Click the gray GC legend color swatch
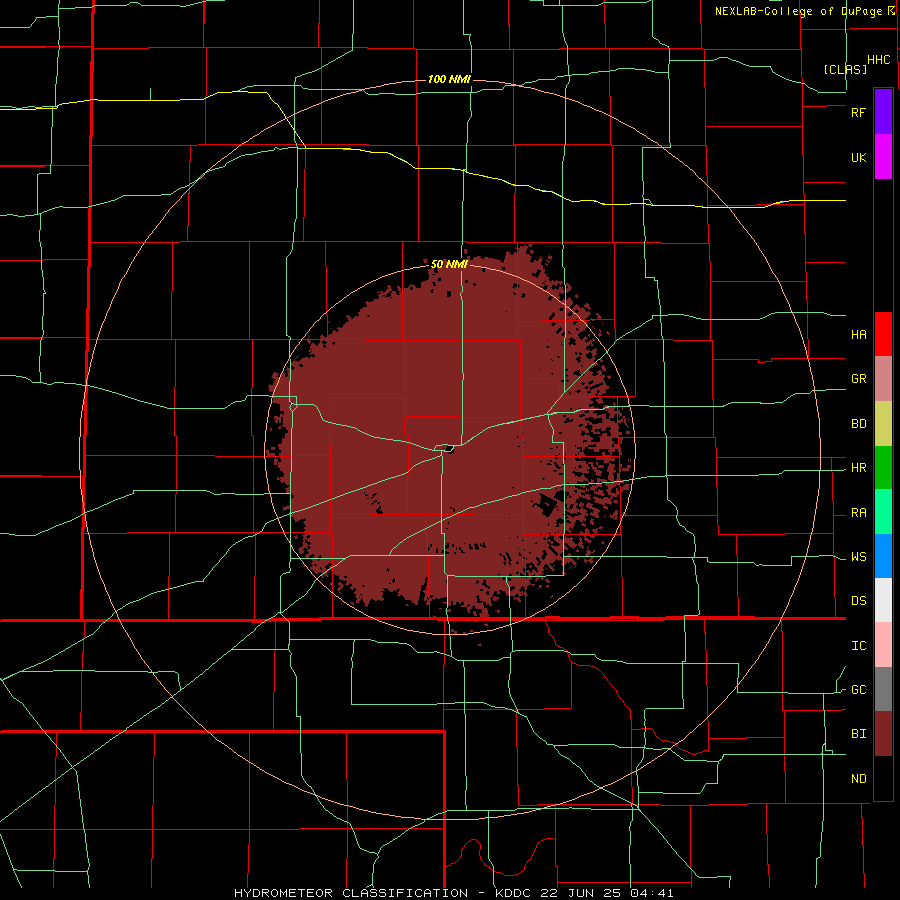Screen dimensions: 900x900 click(883, 689)
